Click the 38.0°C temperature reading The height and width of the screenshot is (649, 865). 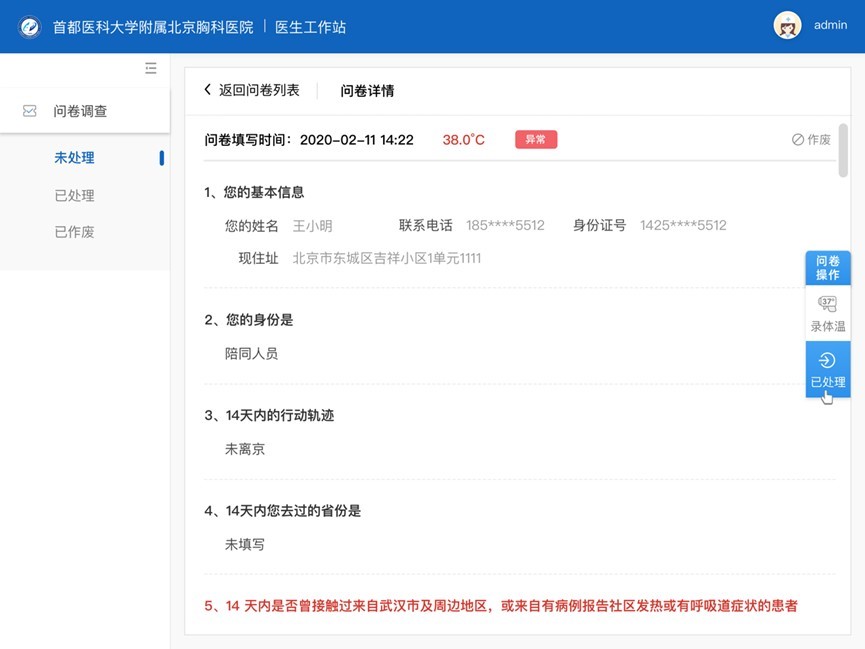(x=464, y=140)
